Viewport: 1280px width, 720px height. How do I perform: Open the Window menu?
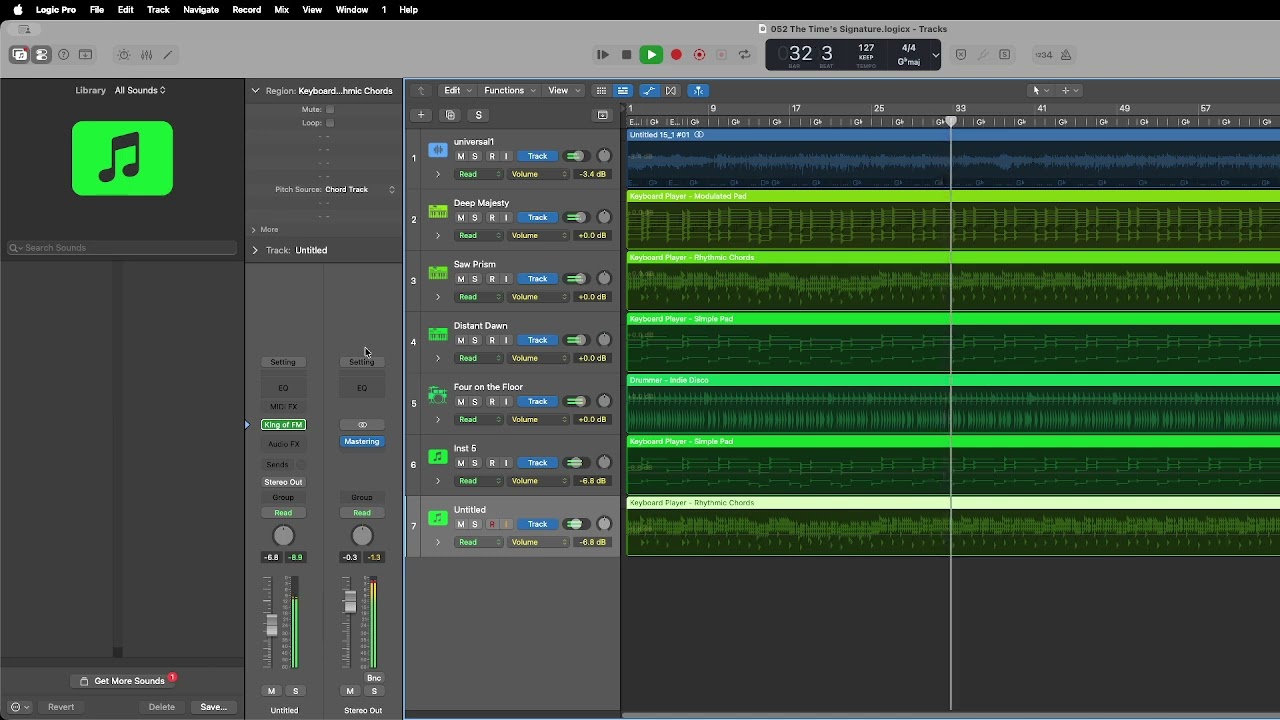point(352,10)
